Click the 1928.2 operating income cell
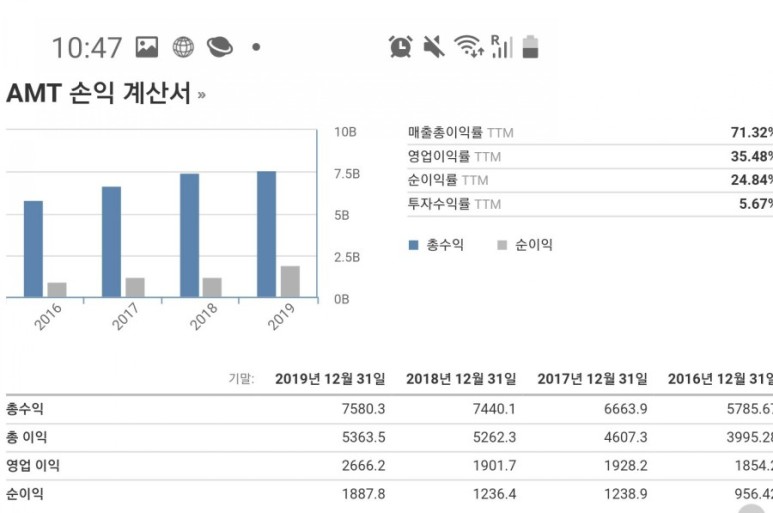773x513 pixels. 625,466
